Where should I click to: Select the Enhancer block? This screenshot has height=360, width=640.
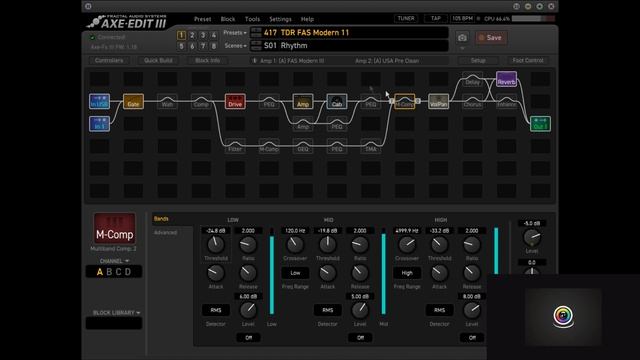pos(506,101)
